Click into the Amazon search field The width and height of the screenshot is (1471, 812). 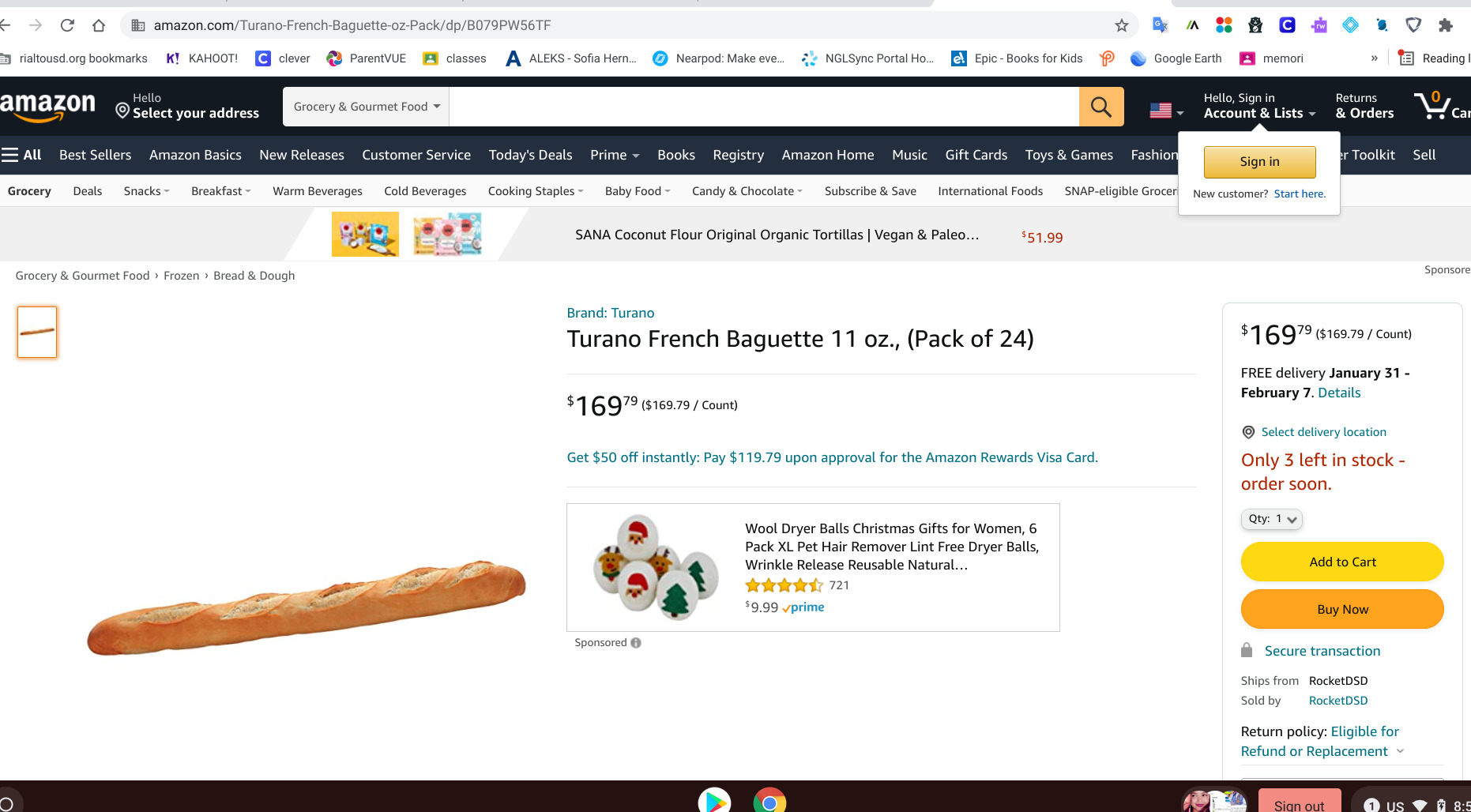(x=764, y=107)
